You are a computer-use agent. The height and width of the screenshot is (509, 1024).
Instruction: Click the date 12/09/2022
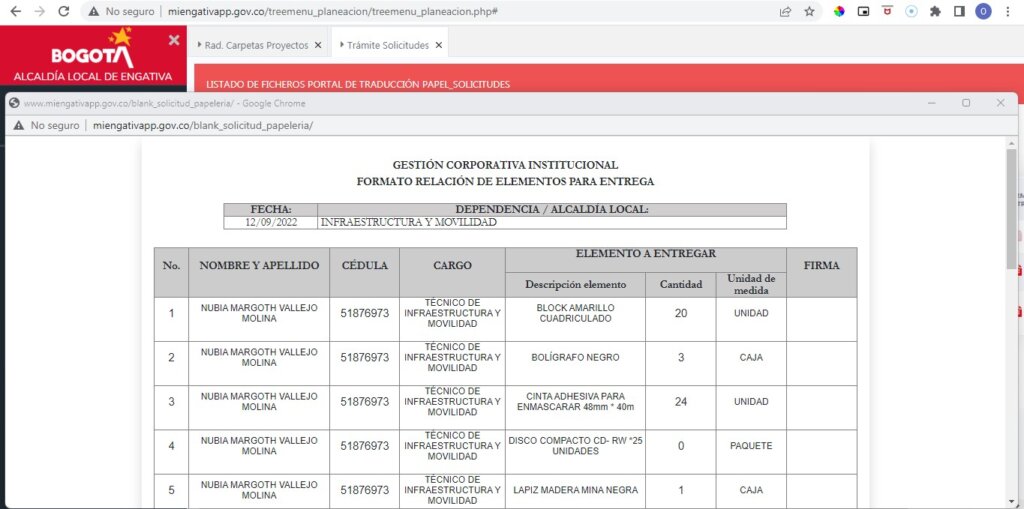click(x=271, y=222)
